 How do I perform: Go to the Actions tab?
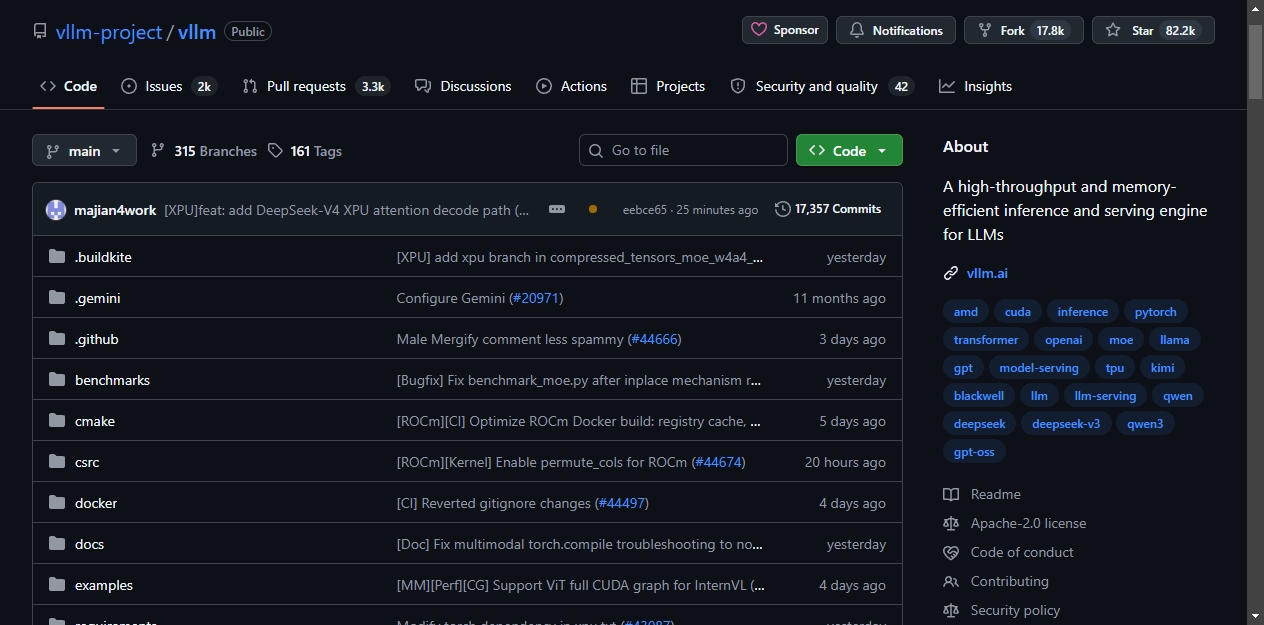pos(571,86)
